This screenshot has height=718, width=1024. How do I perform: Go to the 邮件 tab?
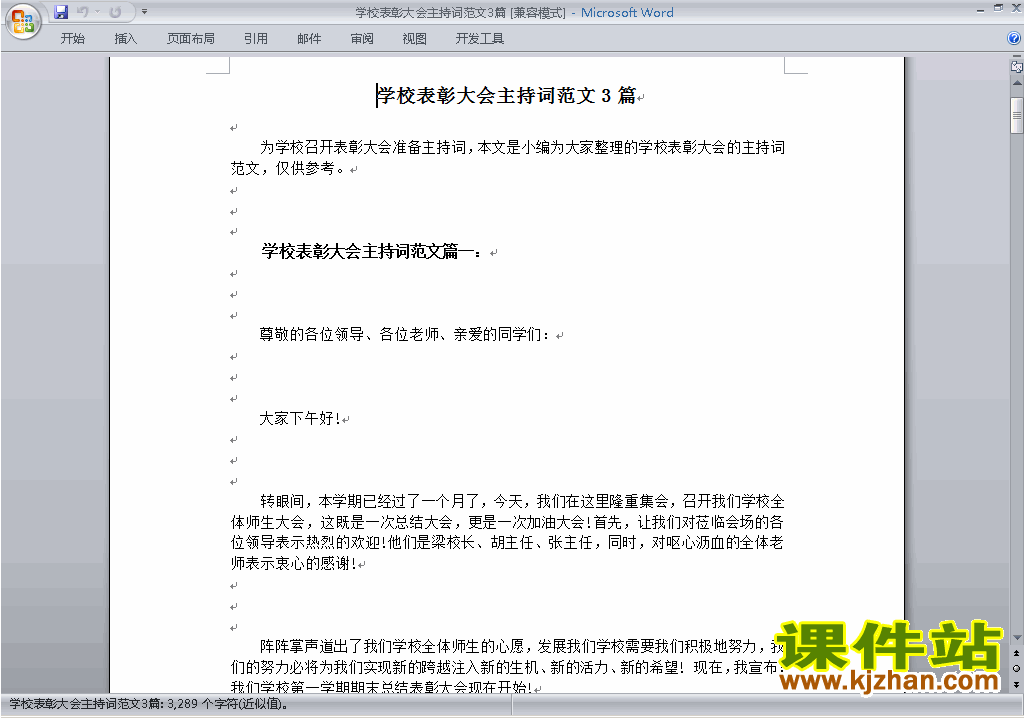[x=309, y=39]
